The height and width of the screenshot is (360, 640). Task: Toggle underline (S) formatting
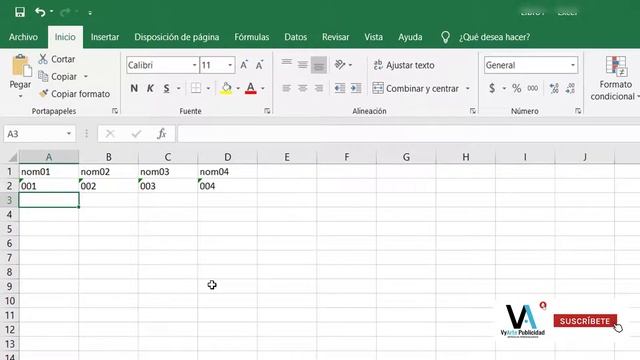[x=167, y=88]
